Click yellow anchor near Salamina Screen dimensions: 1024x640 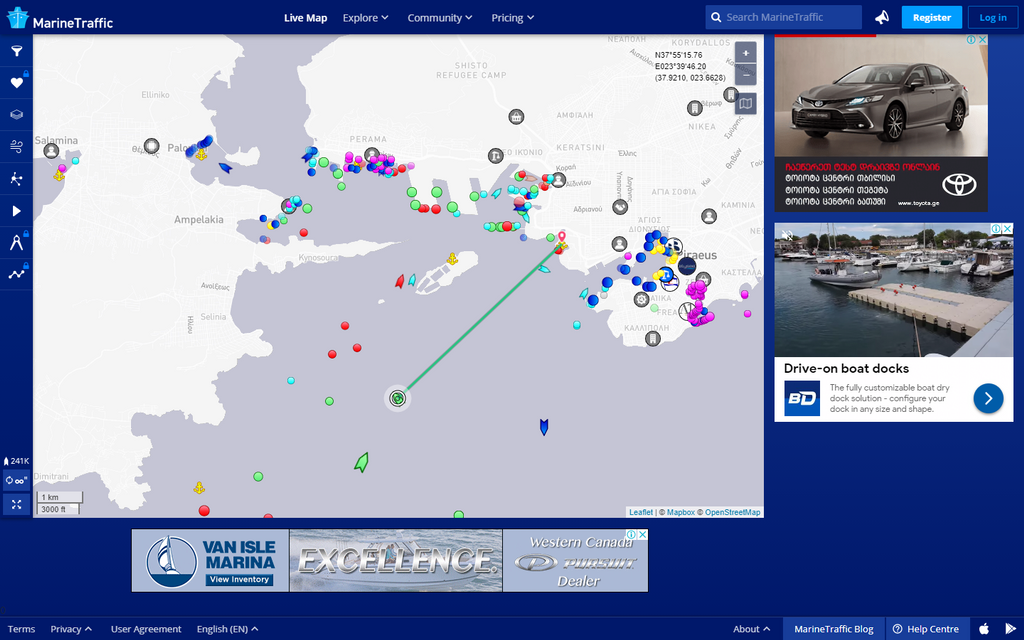tap(59, 175)
